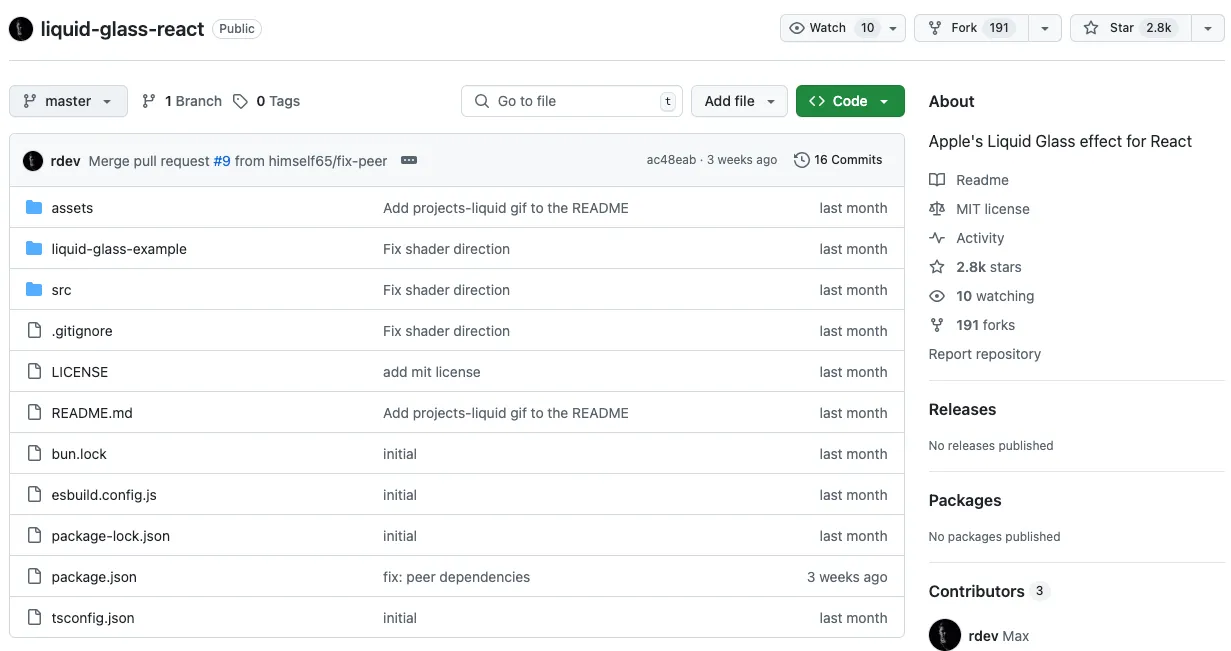Click the tag icon beside 0 Tags
Screen dimensions: 1231x651
[240, 100]
